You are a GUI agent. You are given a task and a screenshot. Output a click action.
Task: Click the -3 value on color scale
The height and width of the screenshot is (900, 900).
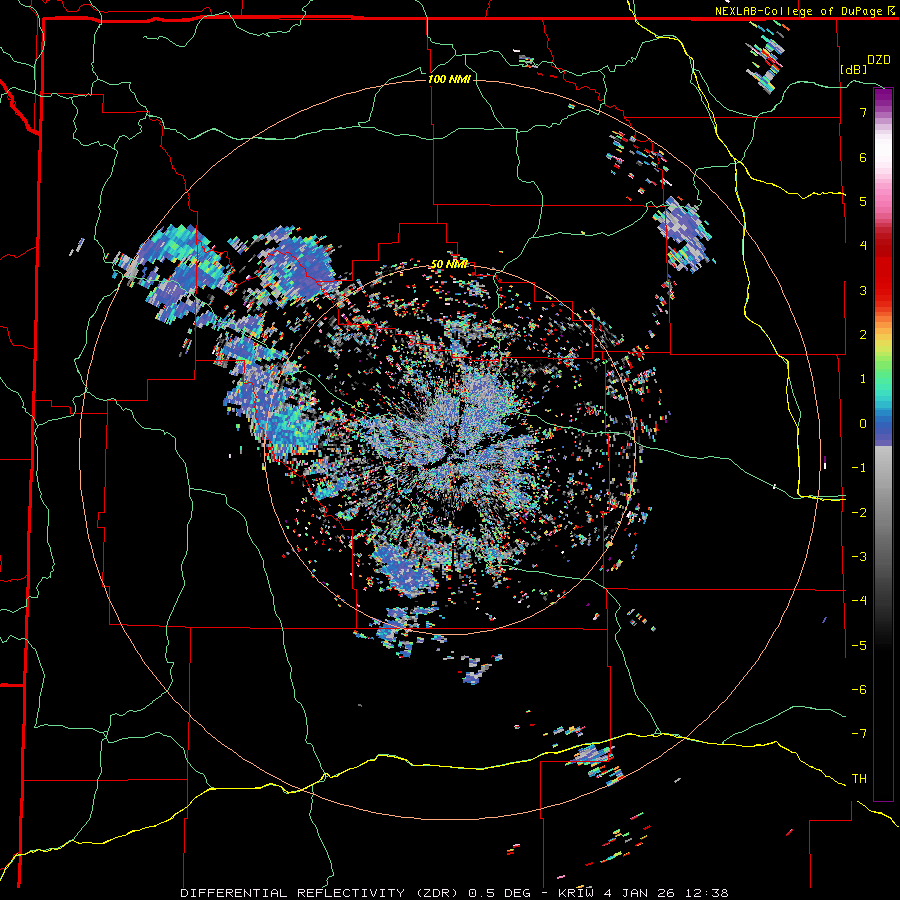coord(859,557)
